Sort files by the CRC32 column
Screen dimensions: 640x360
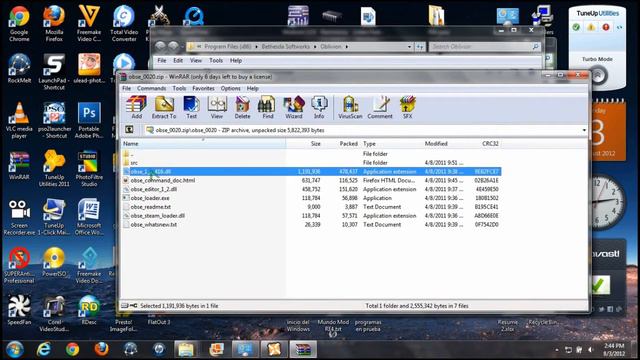click(484, 144)
